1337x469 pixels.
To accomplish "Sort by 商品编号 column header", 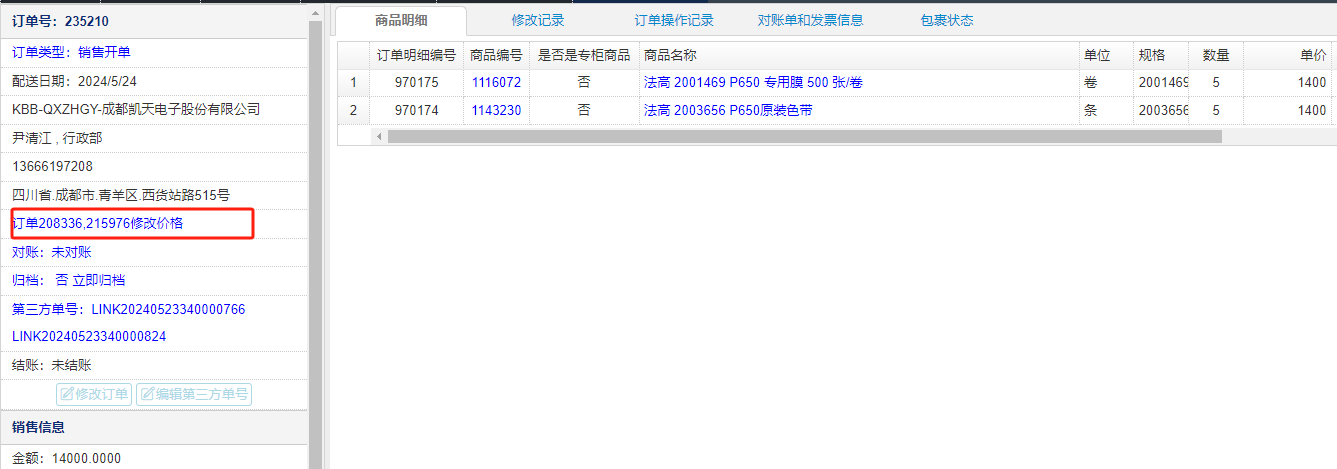I will coord(496,55).
